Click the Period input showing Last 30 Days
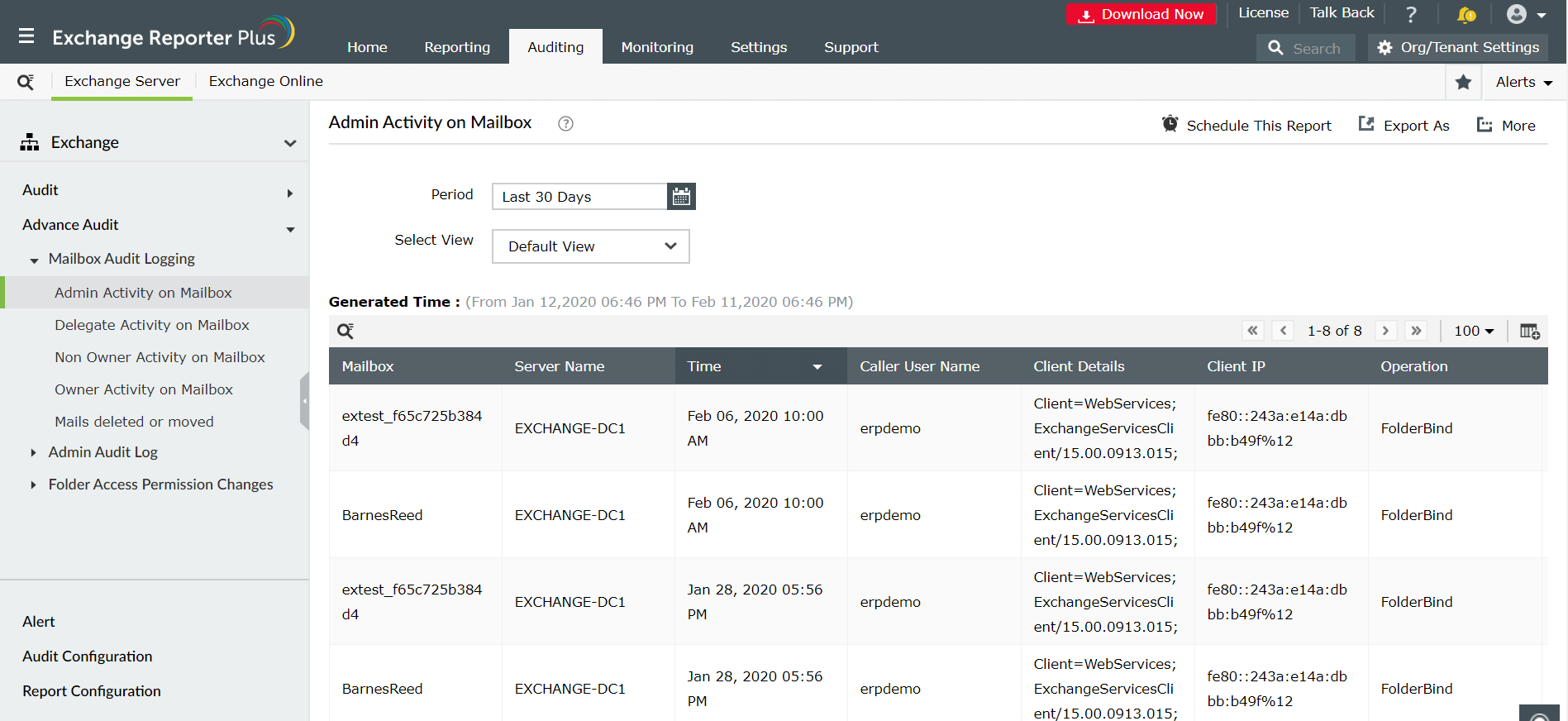 pos(579,197)
